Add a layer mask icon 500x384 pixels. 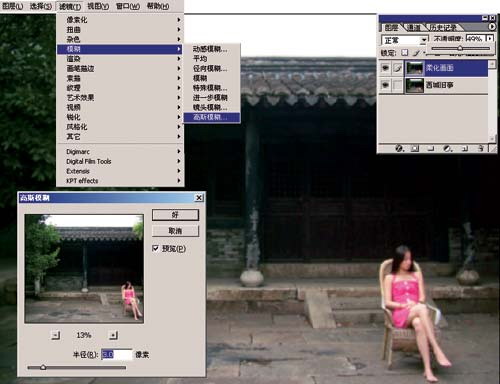click(415, 148)
